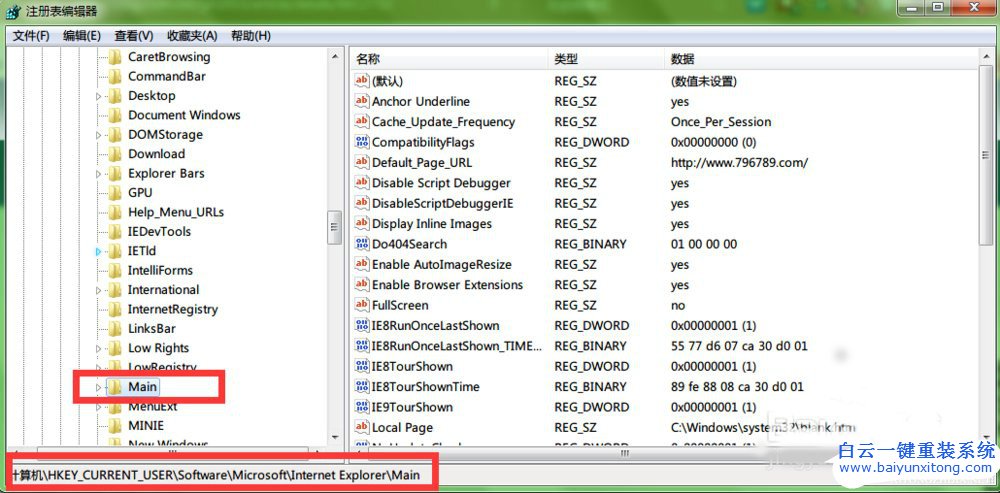Open the 收藏夹(A) menu
Screen dimensions: 1000x493
click(193, 36)
